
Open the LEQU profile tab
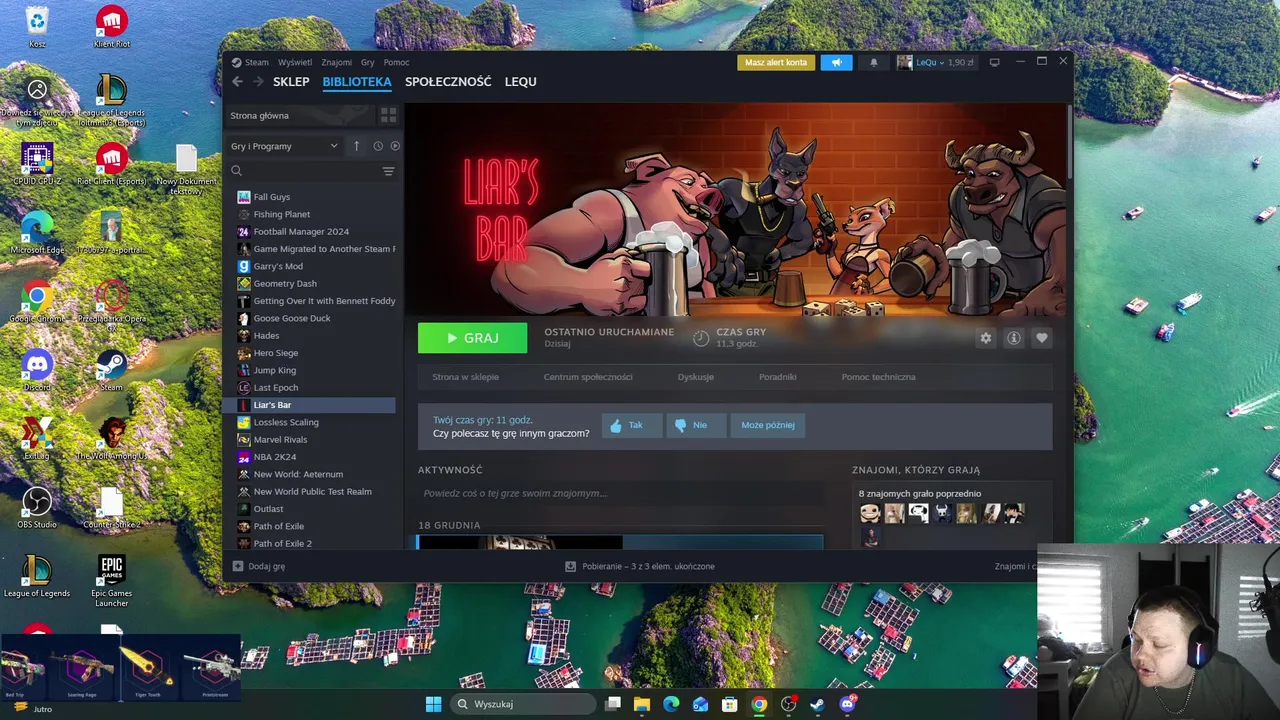click(x=520, y=82)
